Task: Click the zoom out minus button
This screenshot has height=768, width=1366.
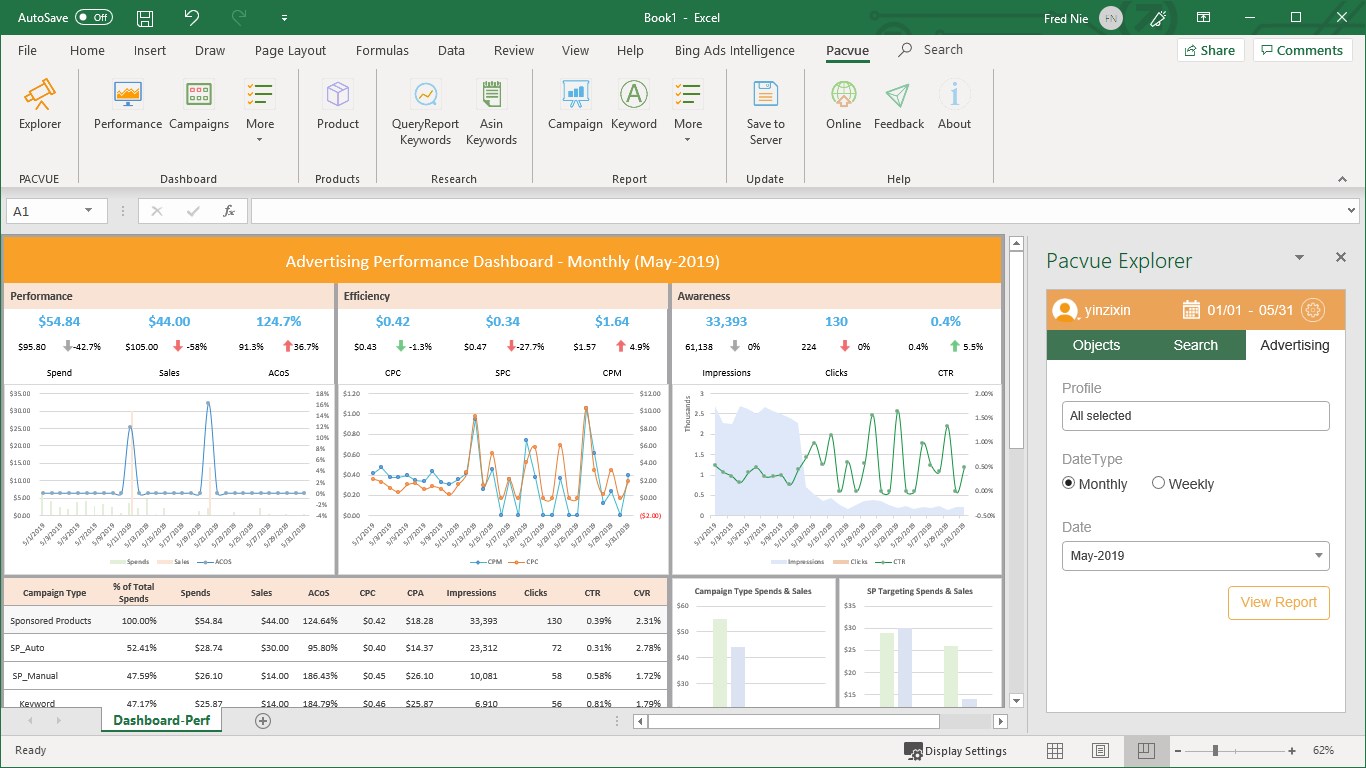Action: [x=1178, y=751]
